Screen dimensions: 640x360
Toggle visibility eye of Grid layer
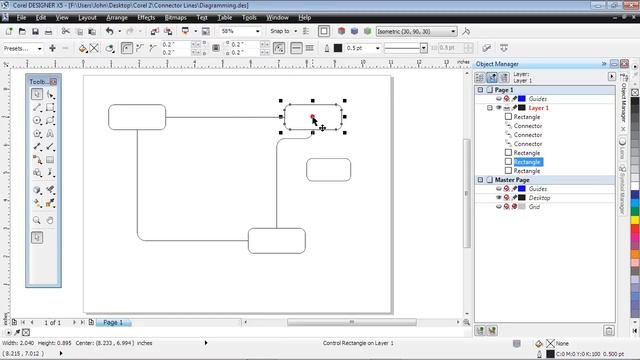point(498,207)
